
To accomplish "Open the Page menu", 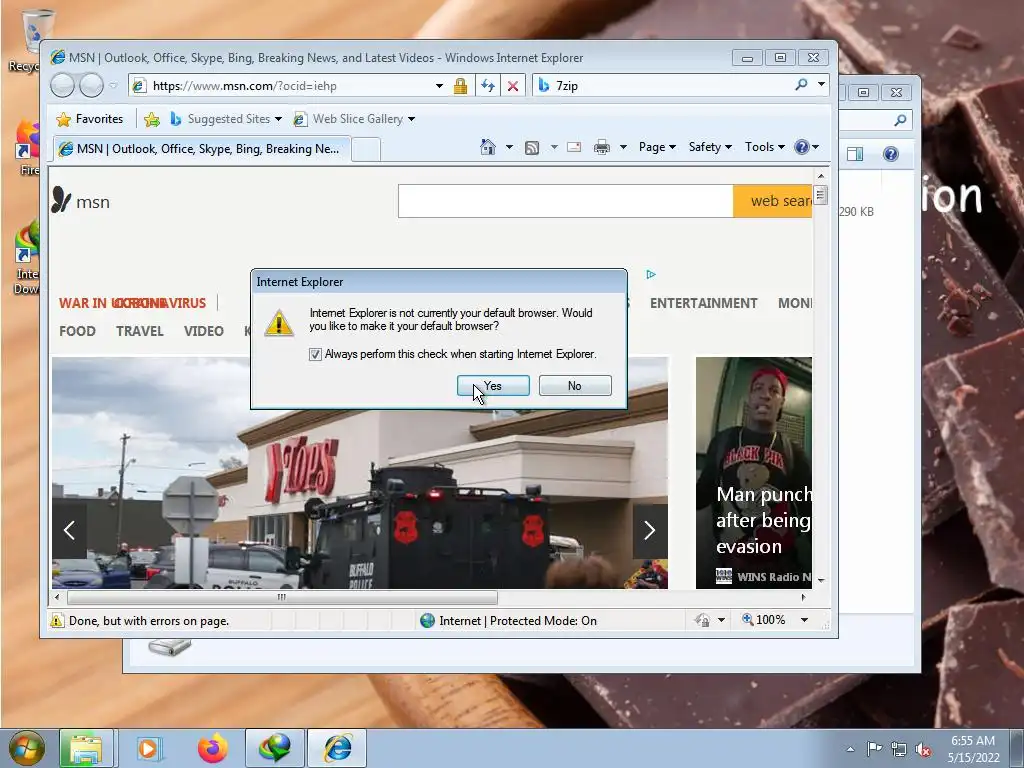I will tap(657, 147).
